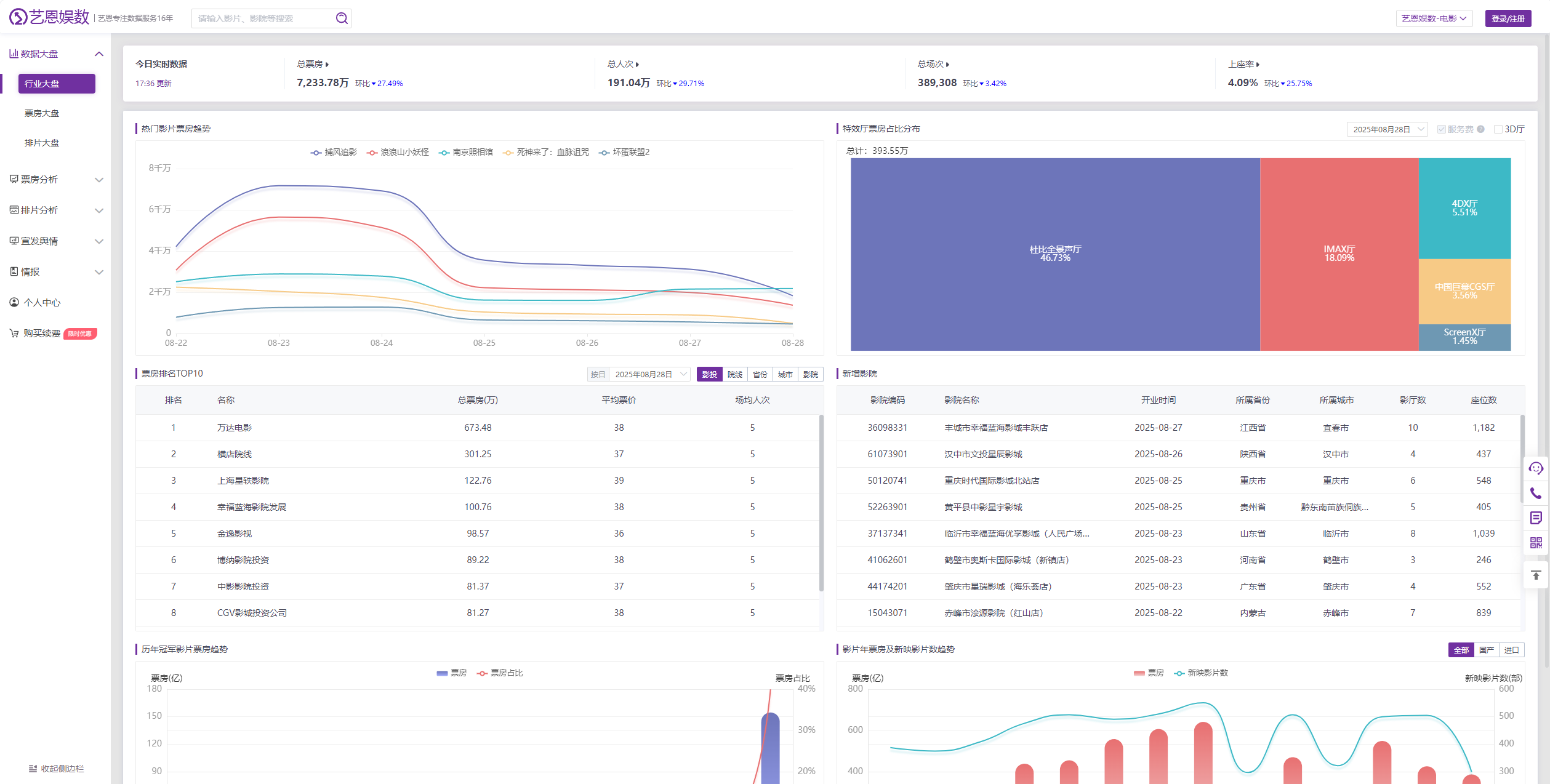
Task: Click service fee help question icon
Action: tap(1480, 129)
